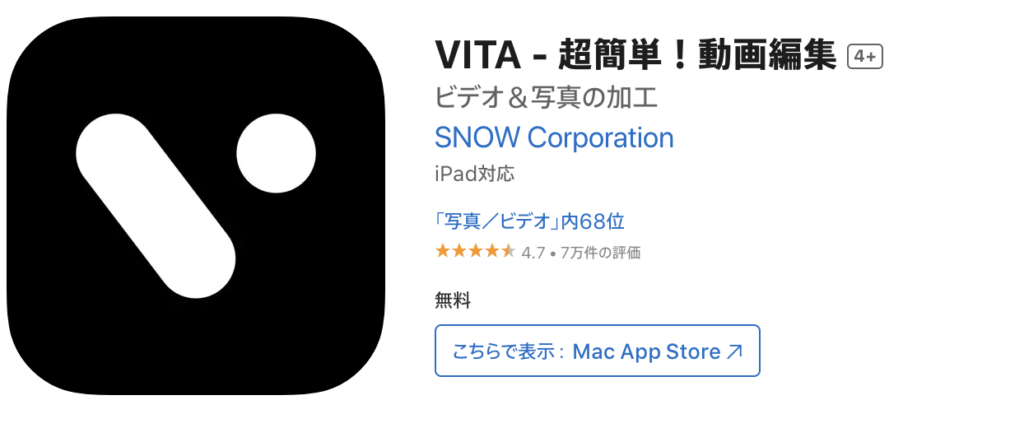This screenshot has height=428, width=1024.
Task: Select the half-filled fifth rating star
Action: pyautogui.click(x=508, y=252)
